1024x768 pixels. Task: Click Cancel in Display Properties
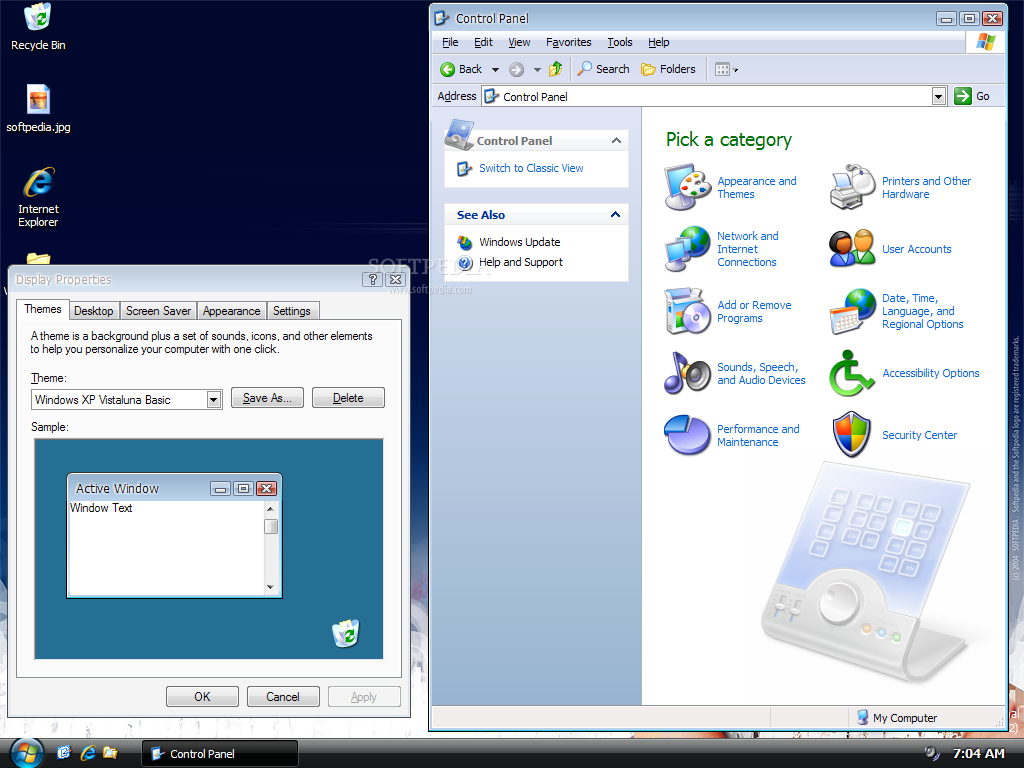(283, 697)
